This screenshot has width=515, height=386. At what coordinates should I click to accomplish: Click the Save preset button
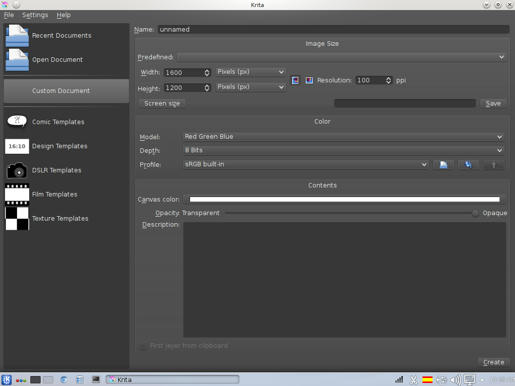coord(493,103)
